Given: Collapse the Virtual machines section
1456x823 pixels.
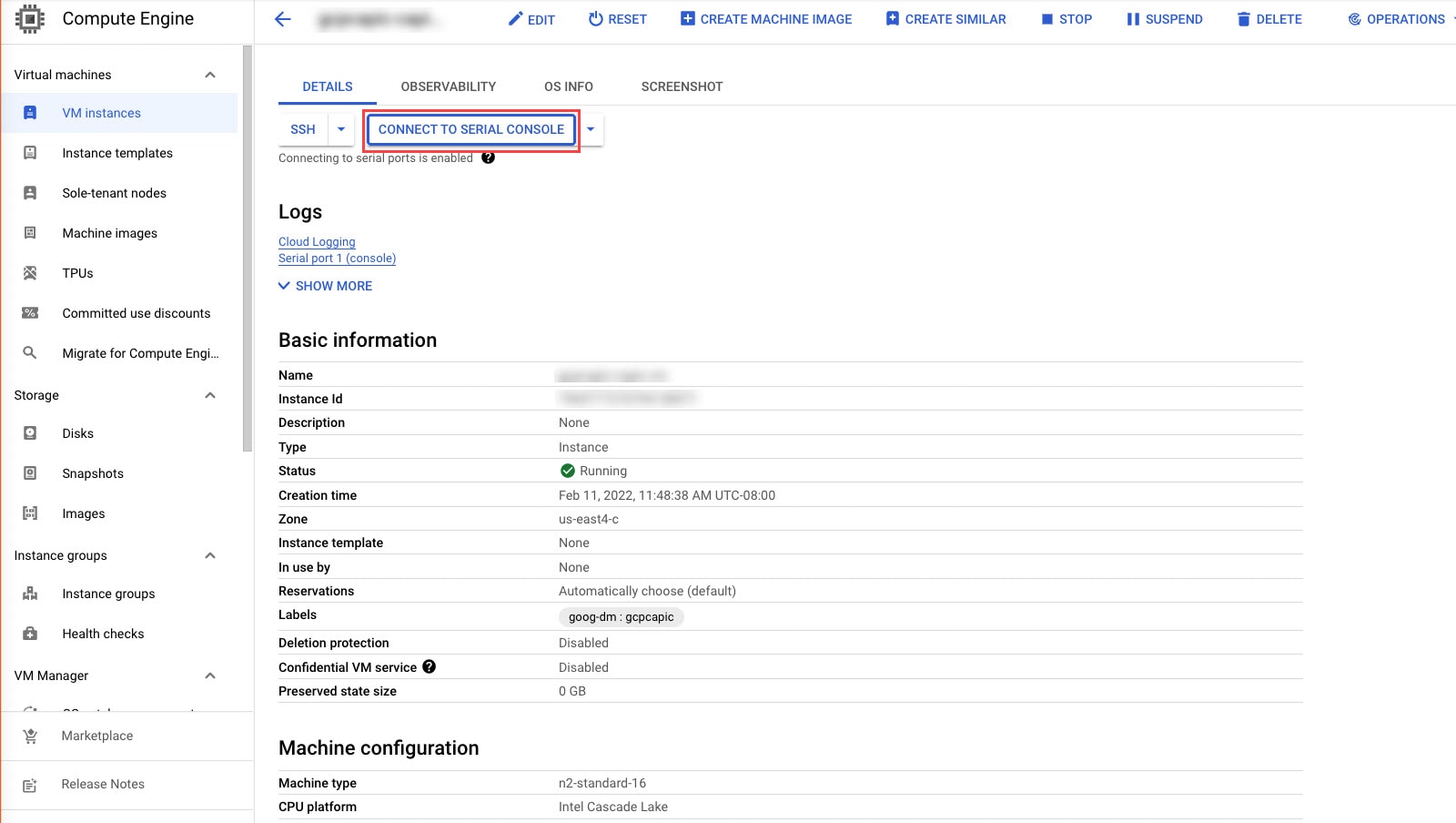Looking at the screenshot, I should coord(209,75).
